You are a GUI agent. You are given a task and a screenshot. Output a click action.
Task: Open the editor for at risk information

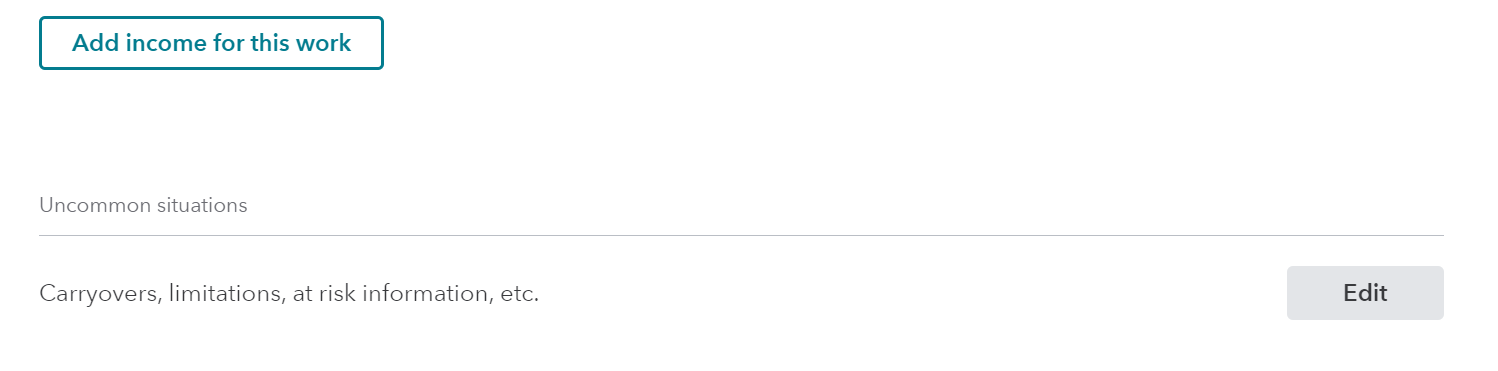[1365, 293]
